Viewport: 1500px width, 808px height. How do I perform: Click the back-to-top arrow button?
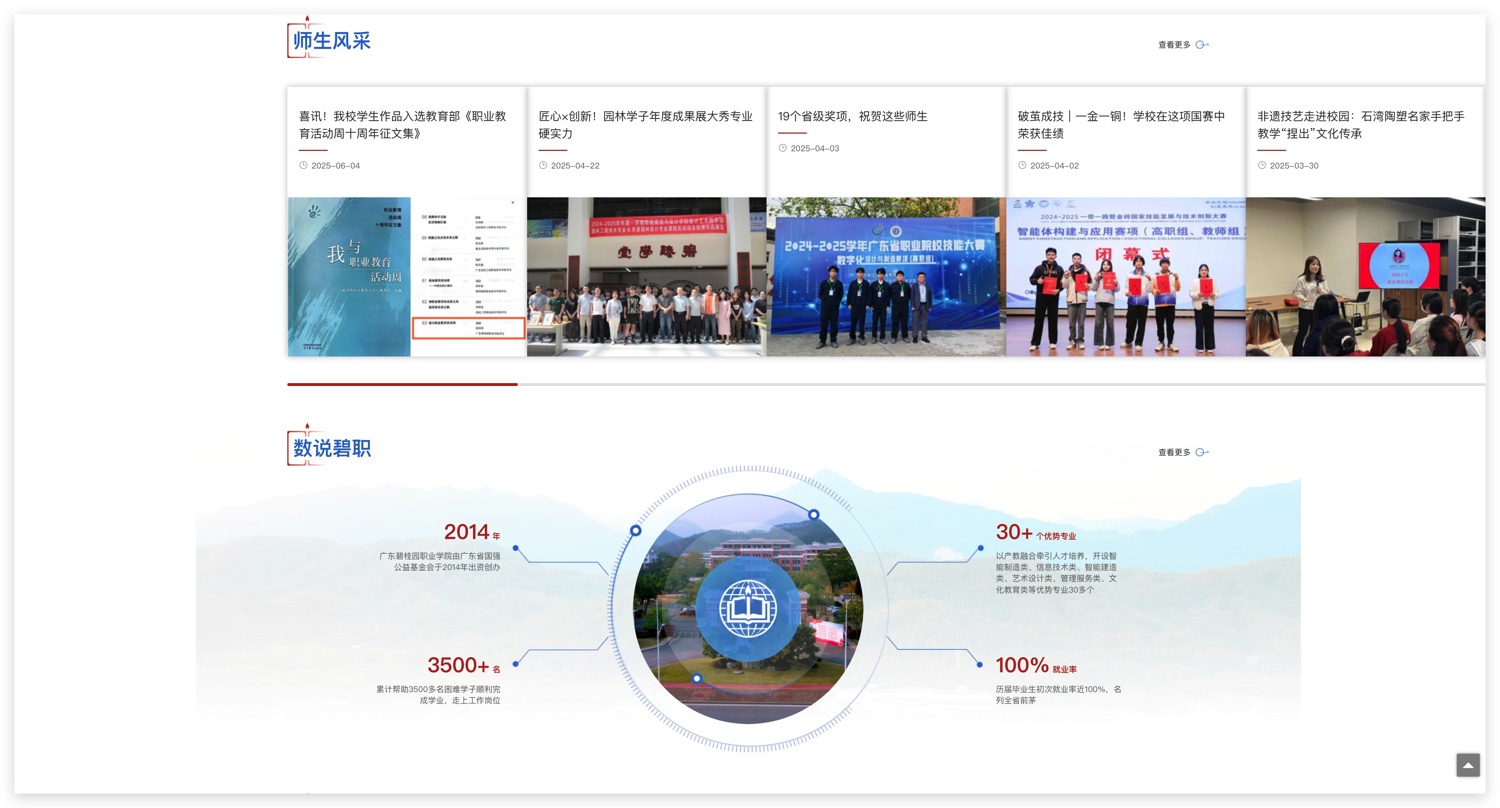(1467, 764)
